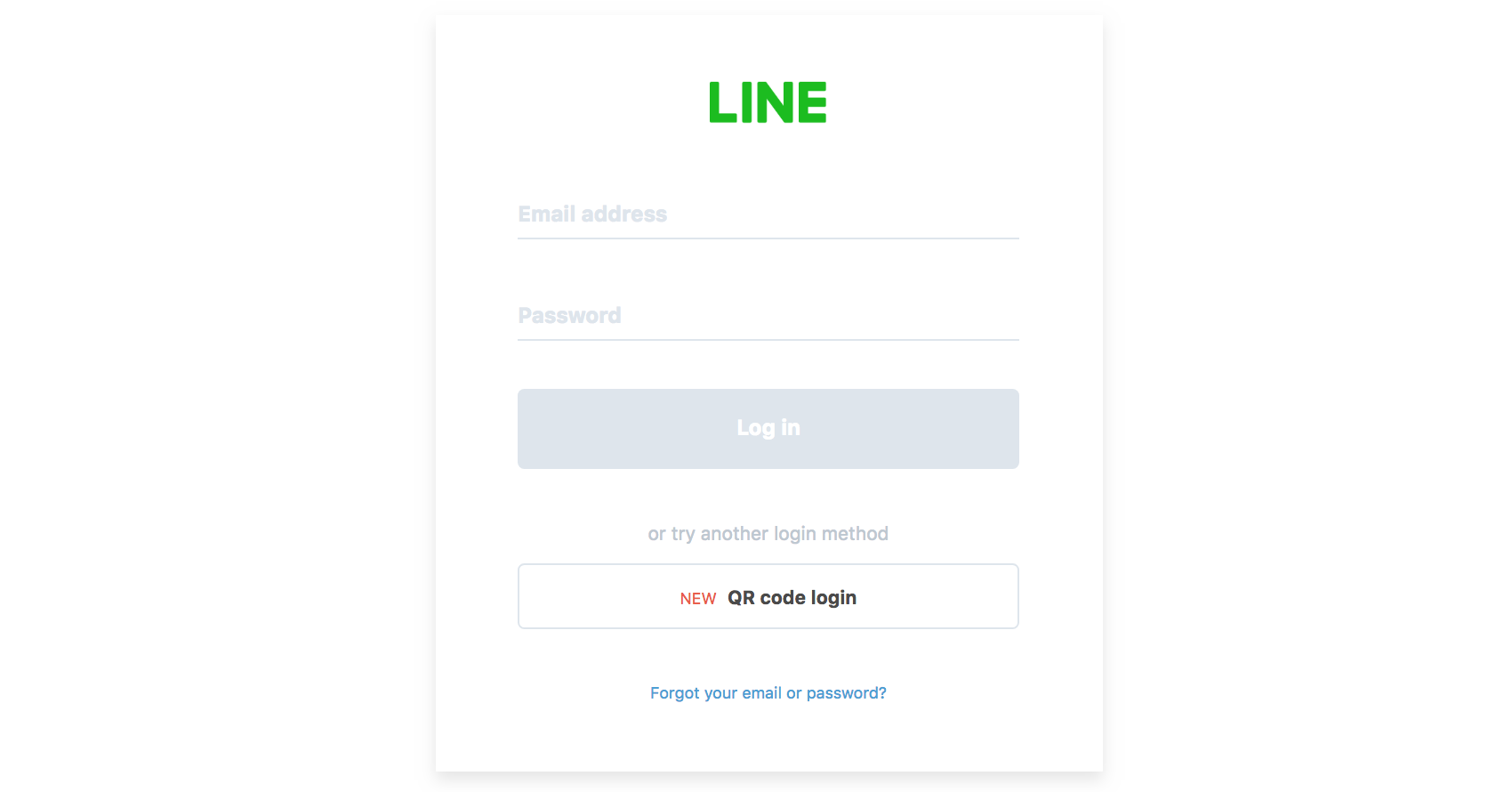Click the letter L in the LINE logo
This screenshot has width=1512, height=792.
coord(722,102)
